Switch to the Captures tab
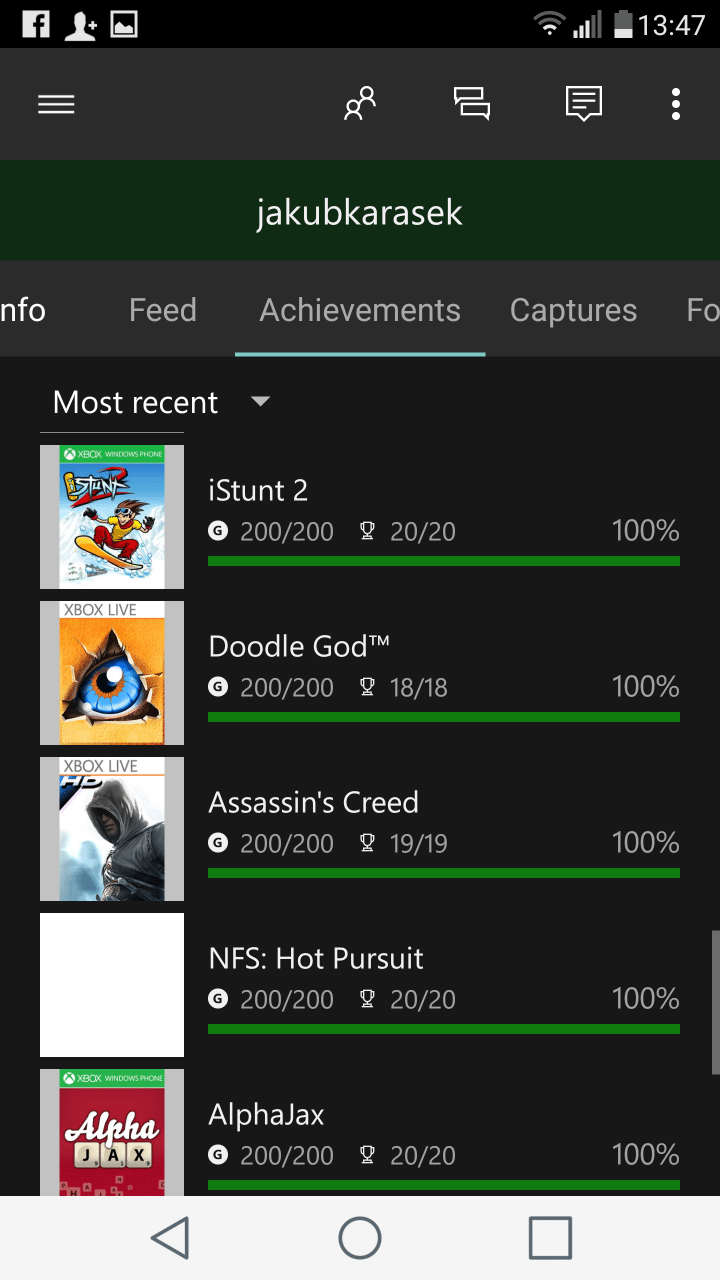The image size is (720, 1280). [x=573, y=310]
